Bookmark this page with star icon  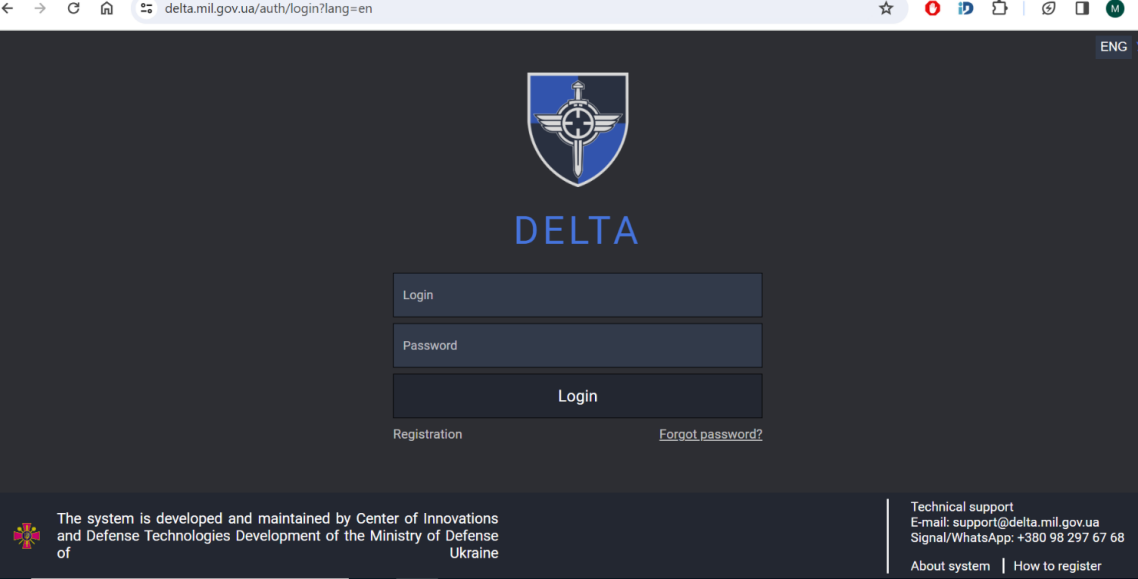[886, 9]
